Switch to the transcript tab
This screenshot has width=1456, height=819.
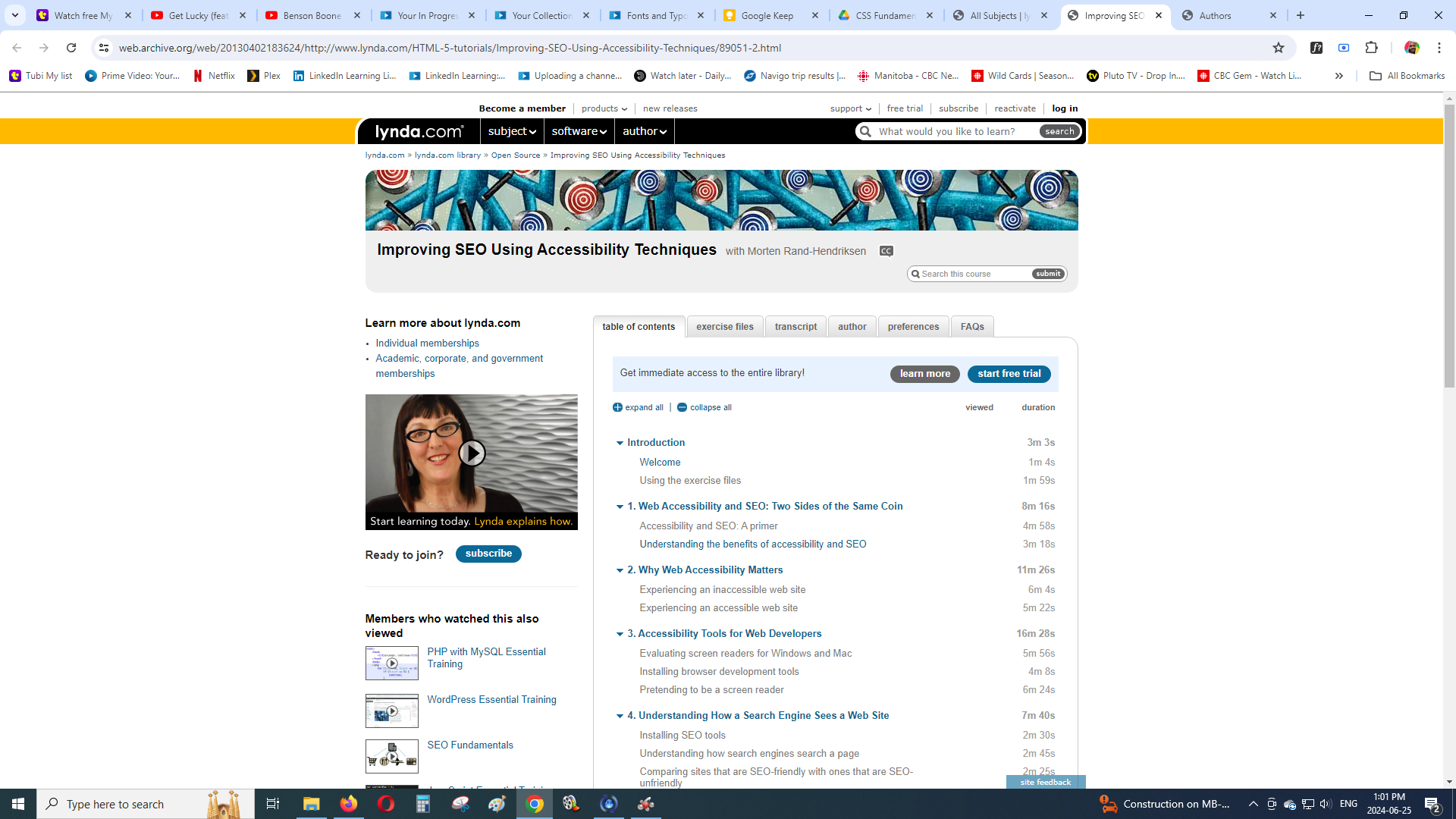click(x=795, y=327)
